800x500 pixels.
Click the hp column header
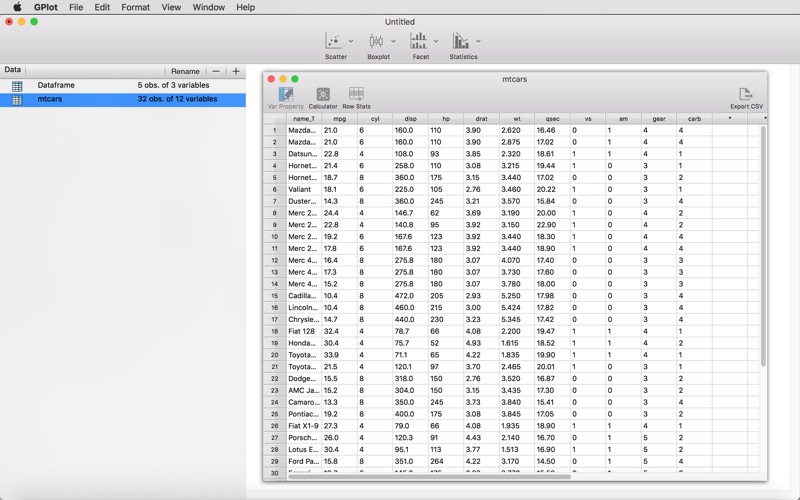pos(446,119)
